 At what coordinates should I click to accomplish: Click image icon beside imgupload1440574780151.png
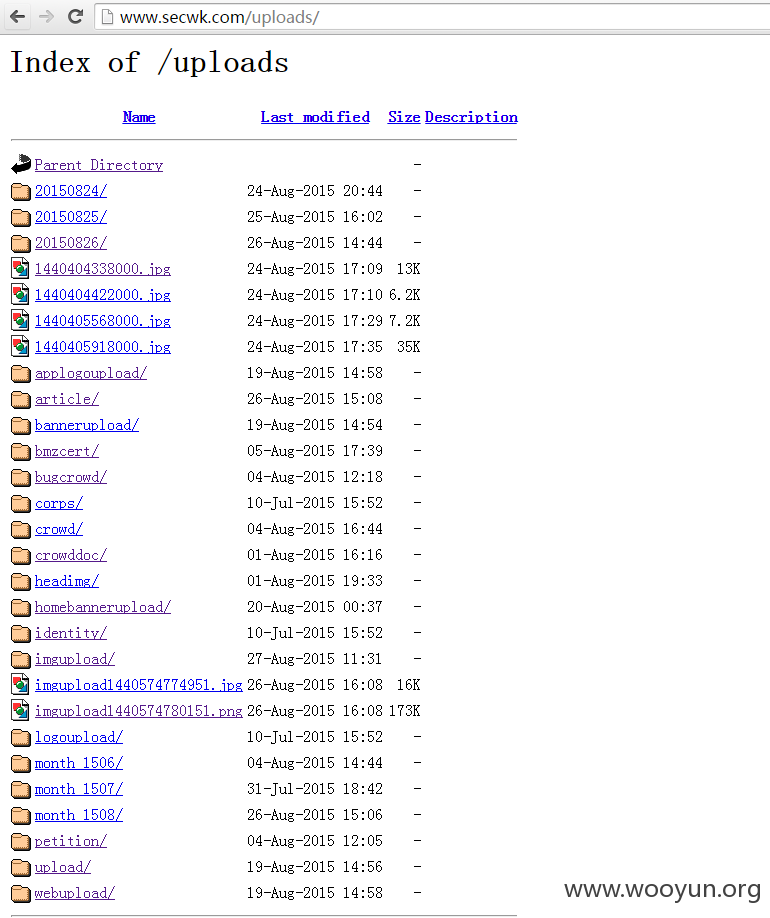click(x=20, y=711)
